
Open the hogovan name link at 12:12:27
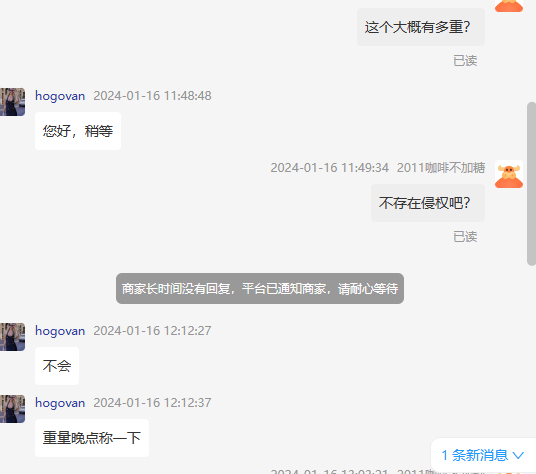point(60,331)
